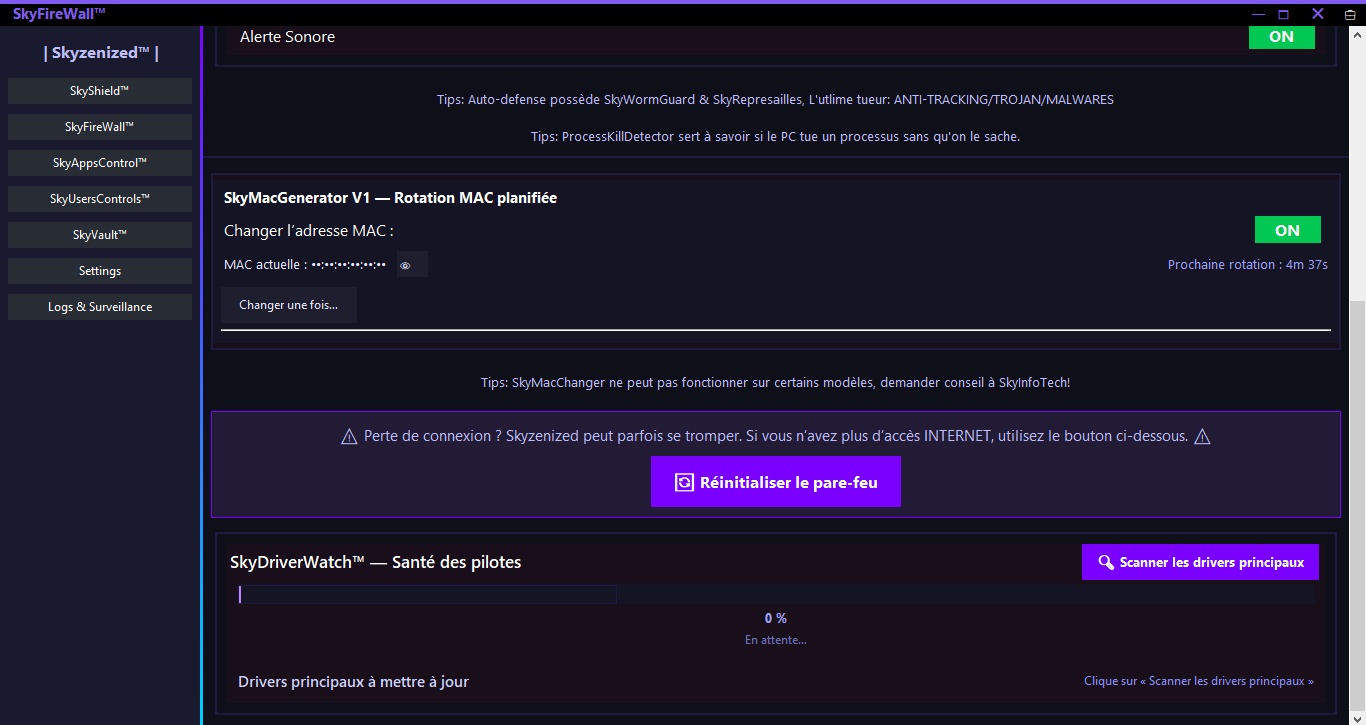
Task: Maximize the SkyFireWall window
Action: tap(1283, 14)
